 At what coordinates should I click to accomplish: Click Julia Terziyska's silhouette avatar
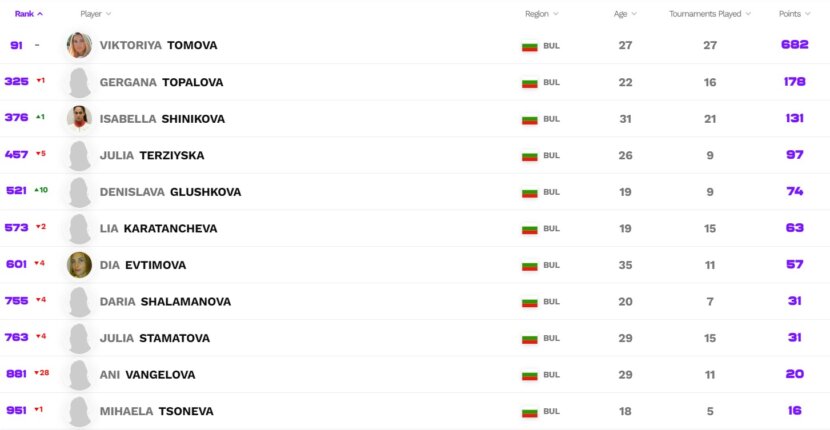79,156
